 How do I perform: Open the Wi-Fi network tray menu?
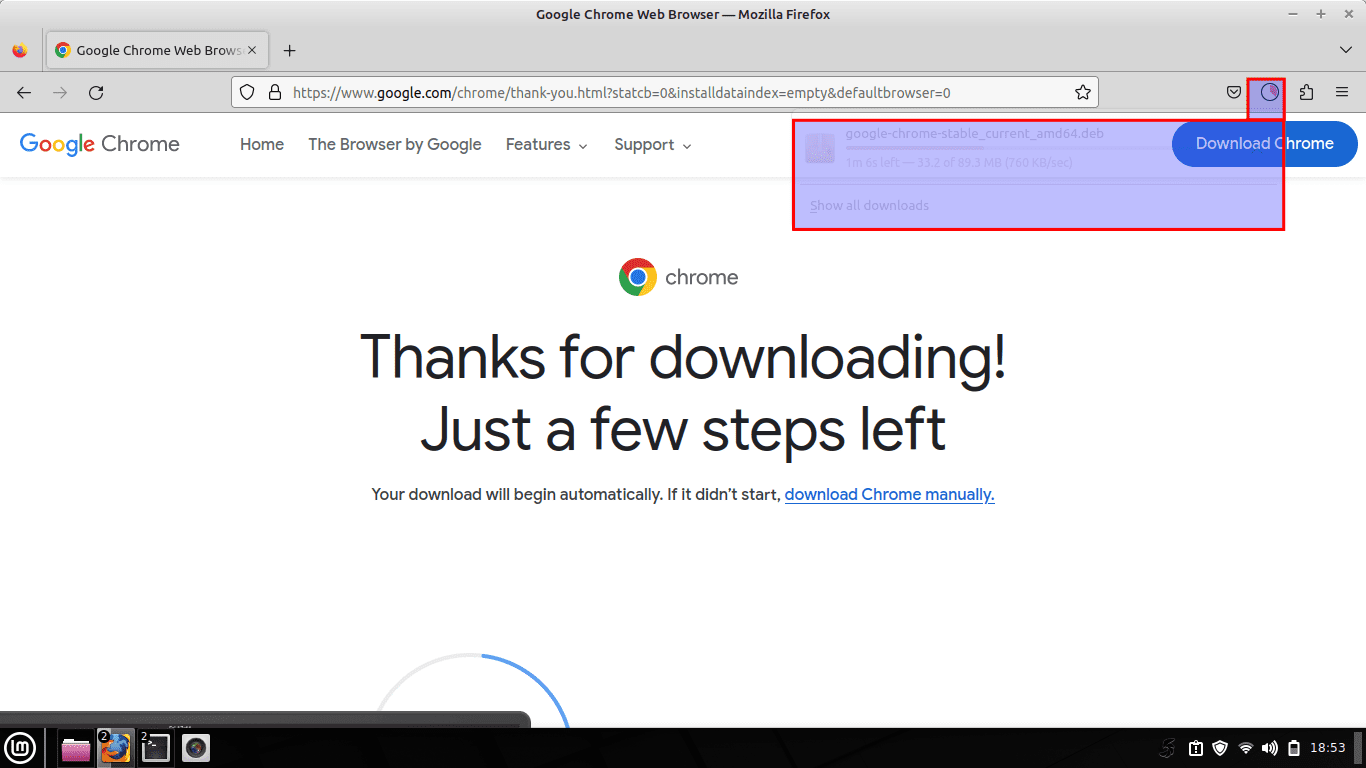[x=1246, y=747]
